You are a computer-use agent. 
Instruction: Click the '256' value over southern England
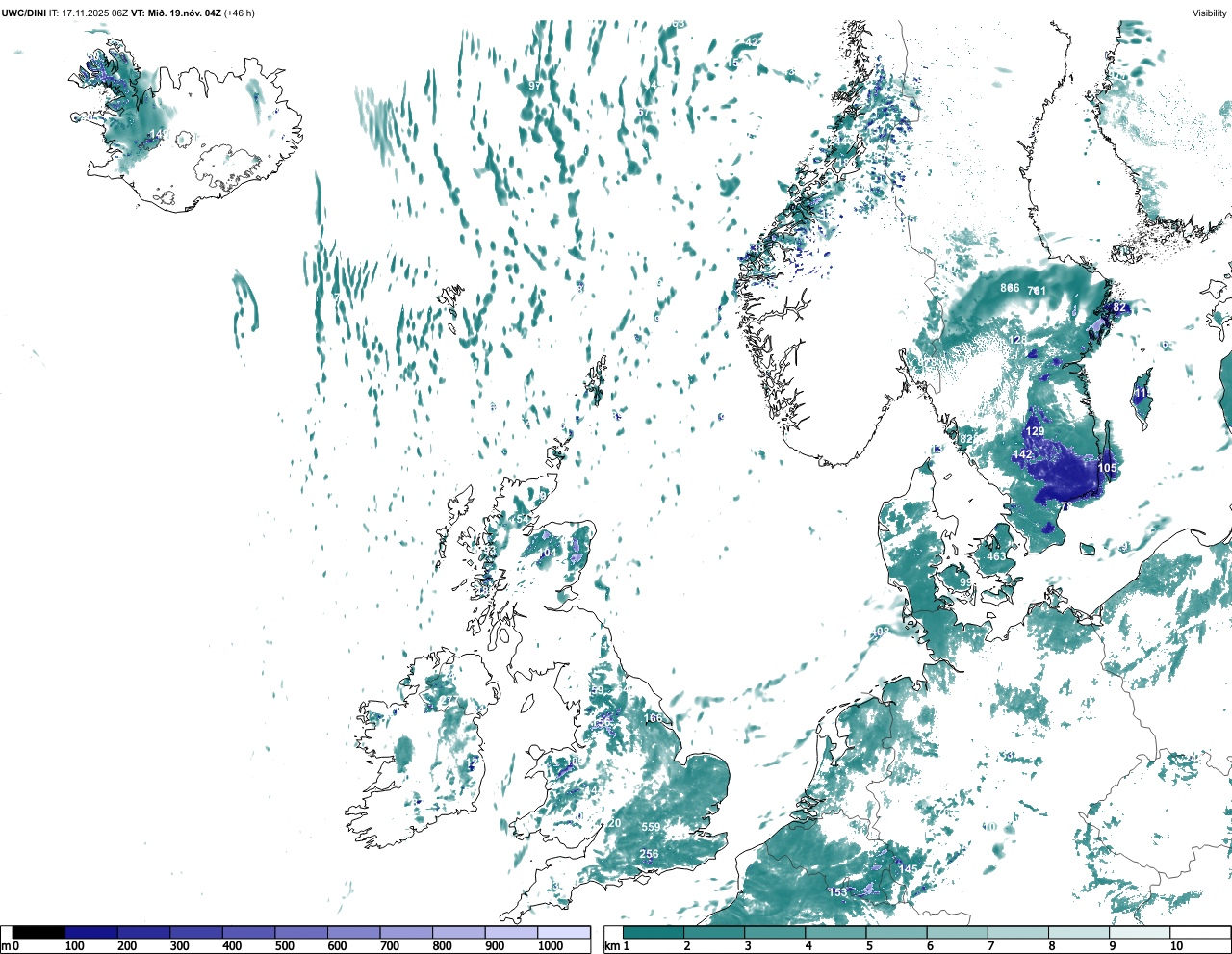coord(649,854)
